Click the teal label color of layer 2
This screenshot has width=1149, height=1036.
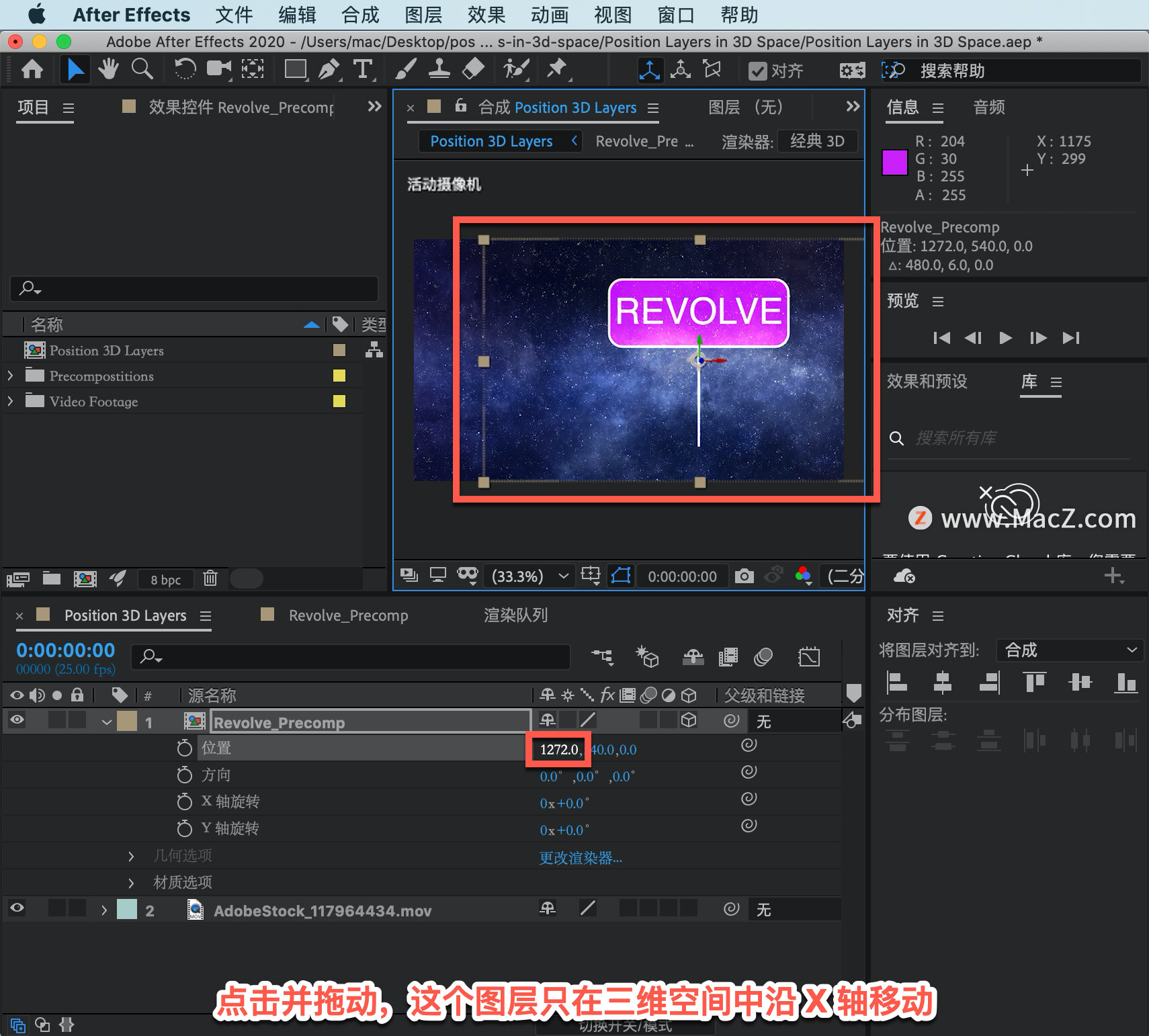click(127, 910)
